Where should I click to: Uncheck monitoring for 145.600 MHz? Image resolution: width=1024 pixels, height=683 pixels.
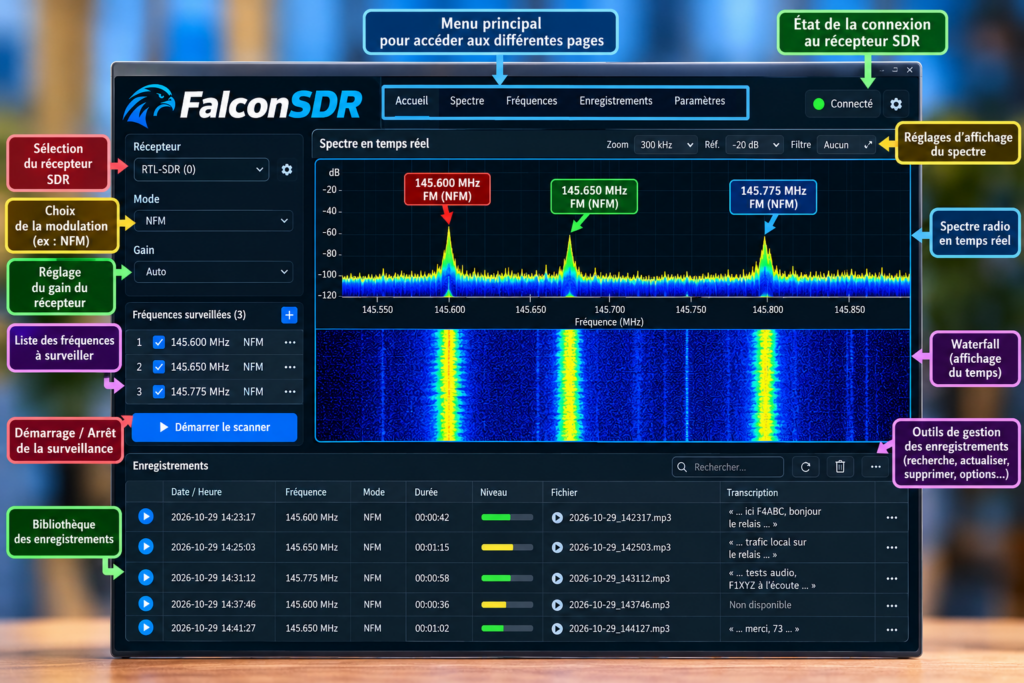click(159, 342)
